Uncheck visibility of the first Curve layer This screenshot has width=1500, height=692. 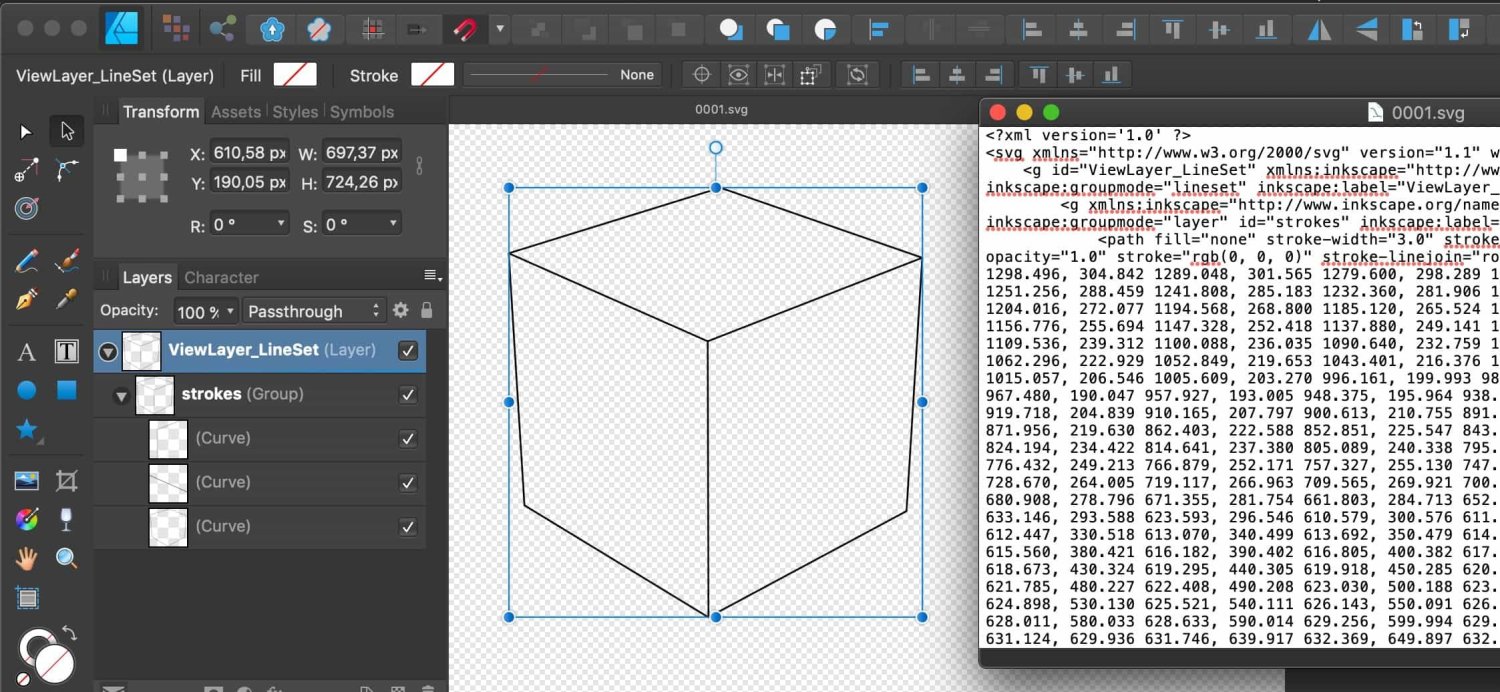[x=407, y=438]
